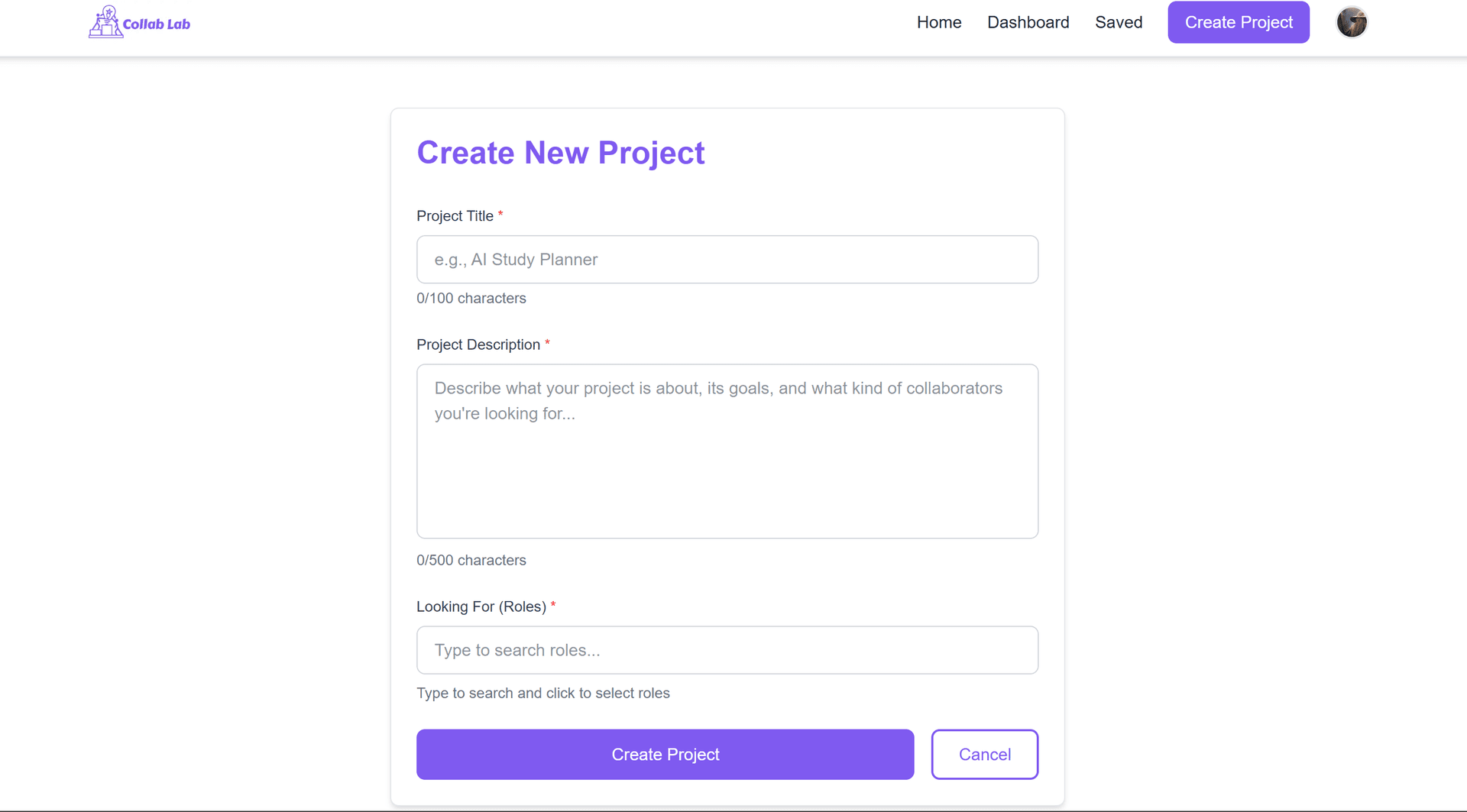Image resolution: width=1467 pixels, height=812 pixels.
Task: Click the Project Title input field
Action: coord(727,259)
